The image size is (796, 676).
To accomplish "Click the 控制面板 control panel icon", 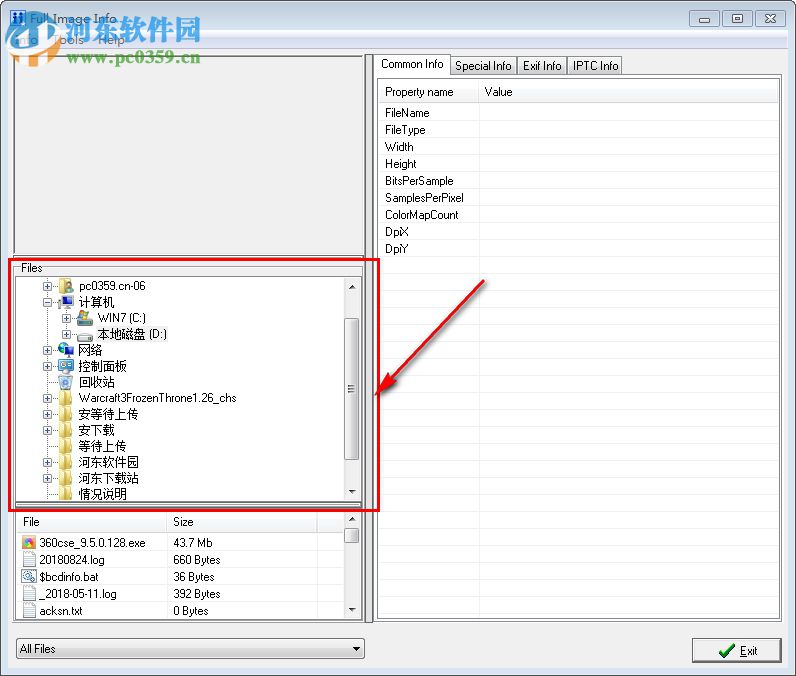I will click(x=66, y=366).
